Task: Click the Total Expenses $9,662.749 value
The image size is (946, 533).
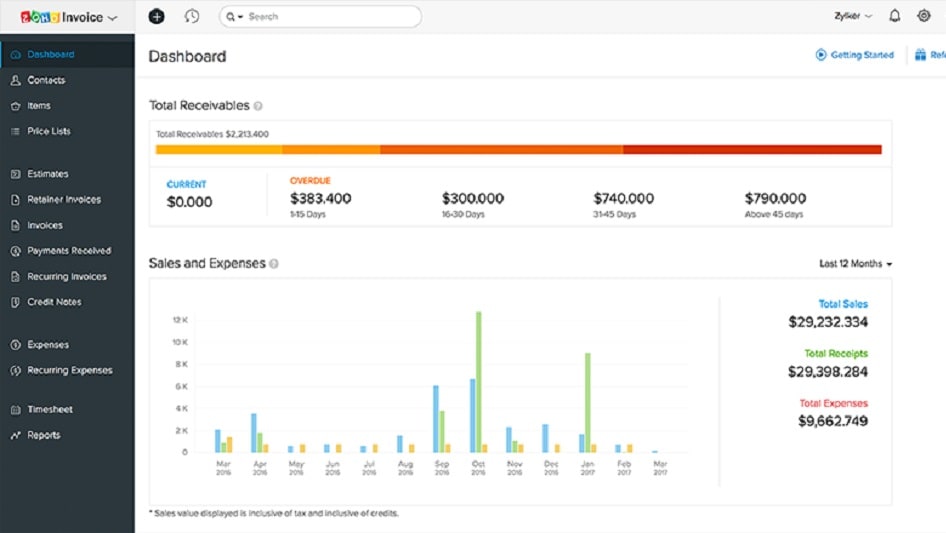Action: 833,421
